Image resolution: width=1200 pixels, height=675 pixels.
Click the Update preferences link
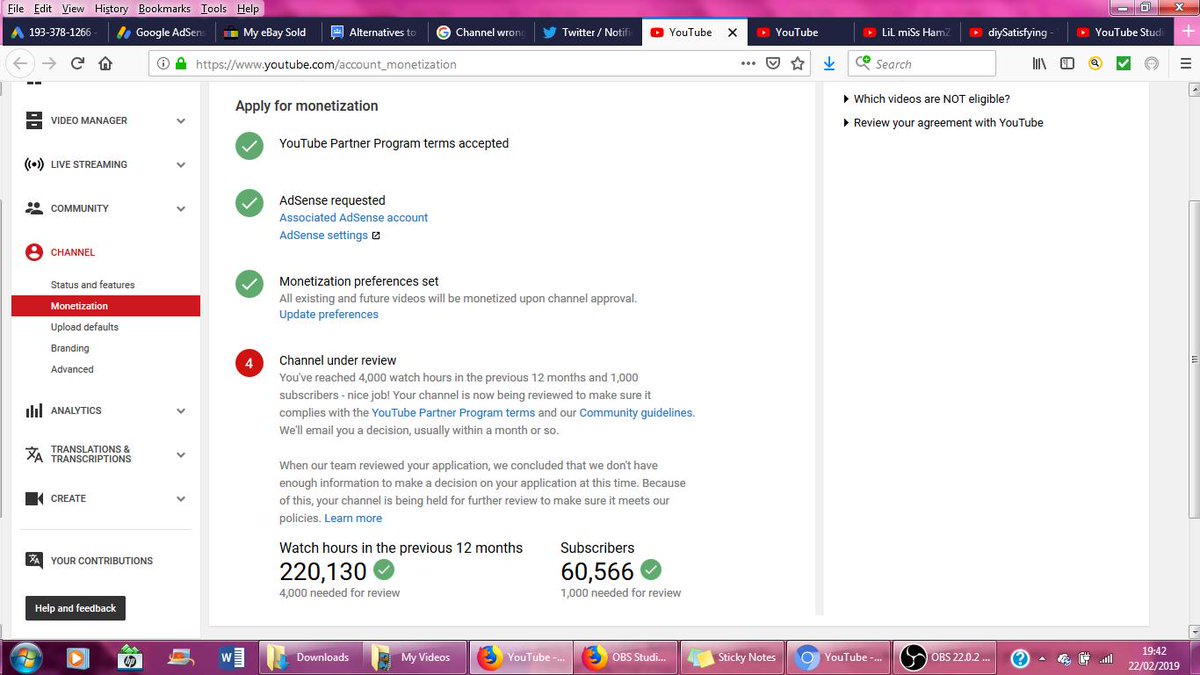point(328,314)
